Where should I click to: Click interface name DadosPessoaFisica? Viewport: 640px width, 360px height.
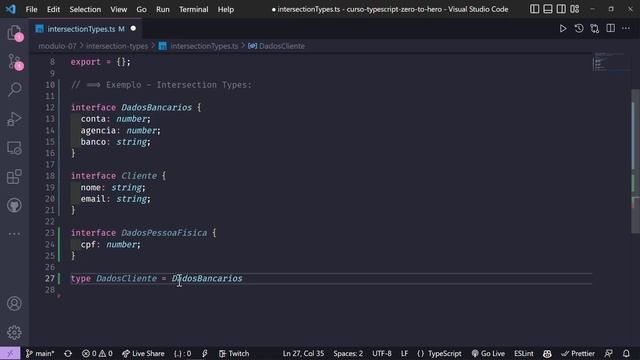[164, 233]
